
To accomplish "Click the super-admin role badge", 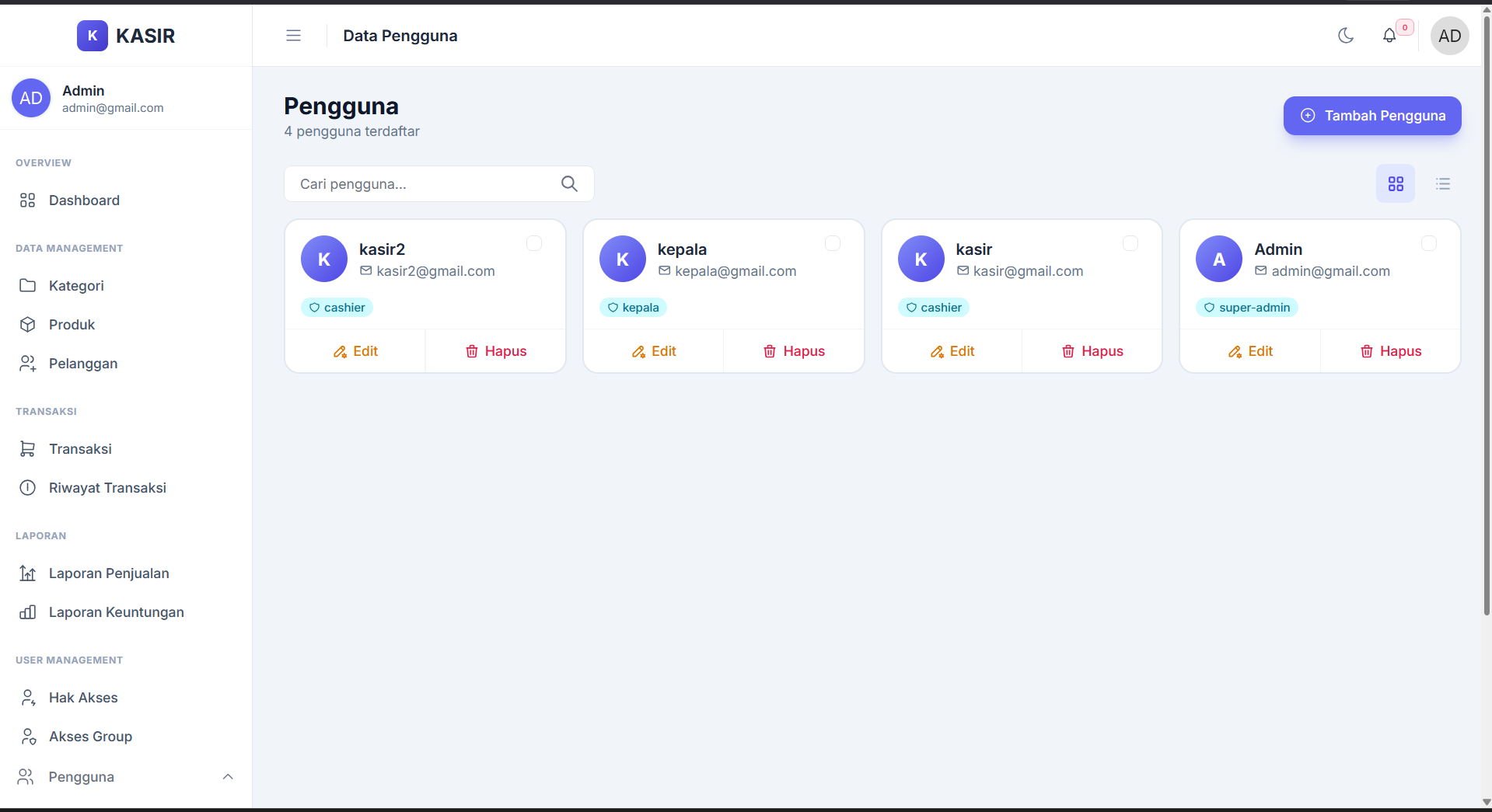I will (1247, 308).
